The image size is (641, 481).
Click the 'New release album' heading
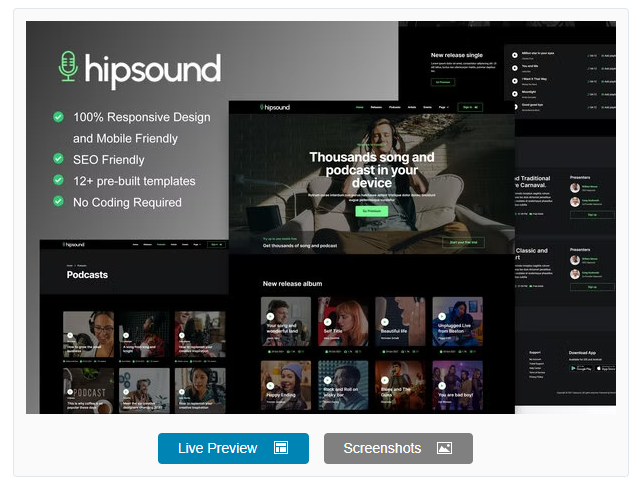coord(292,284)
